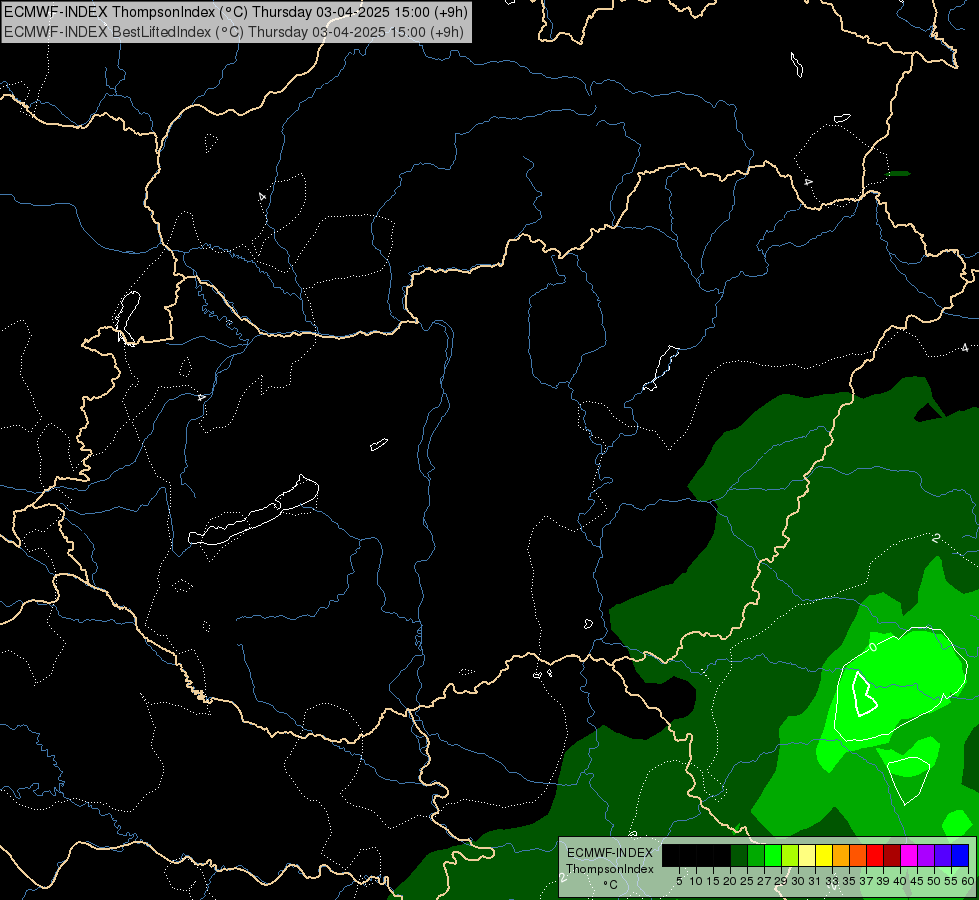979x900 pixels.
Task: Click the legend tick value 25
Action: (x=747, y=881)
